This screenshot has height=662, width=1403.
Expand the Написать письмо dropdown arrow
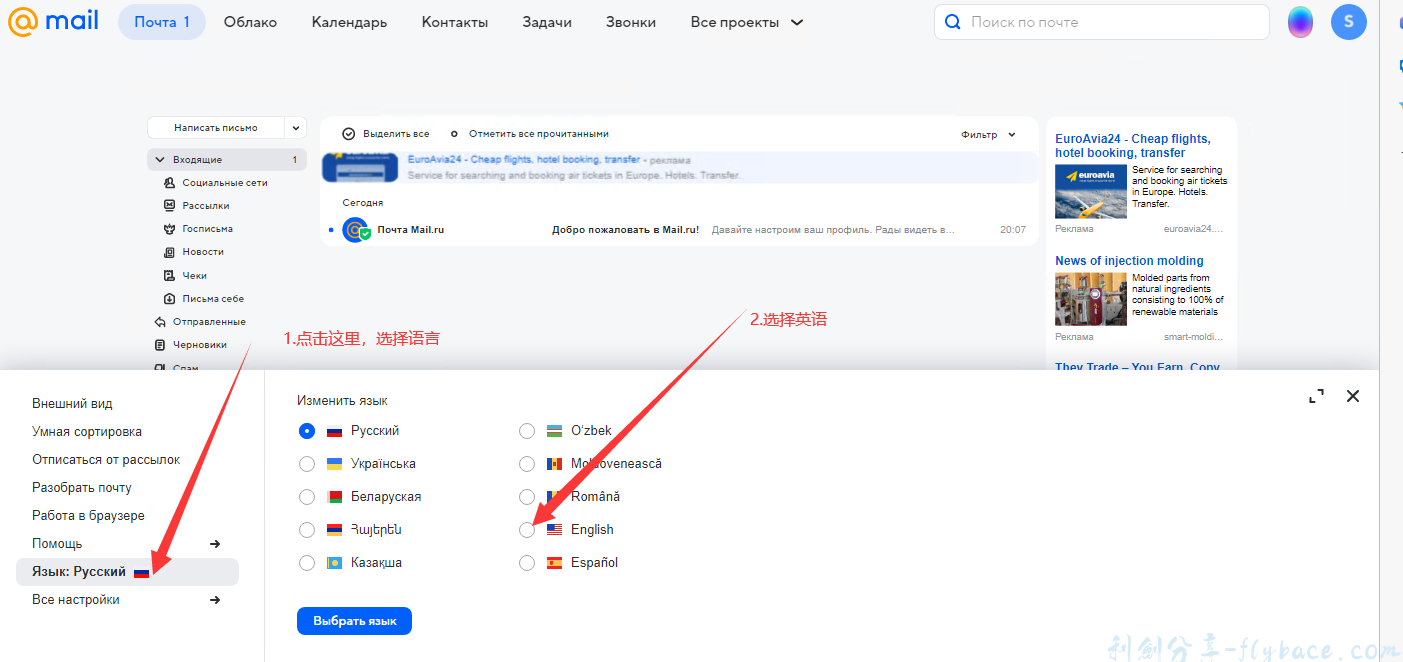coord(296,128)
